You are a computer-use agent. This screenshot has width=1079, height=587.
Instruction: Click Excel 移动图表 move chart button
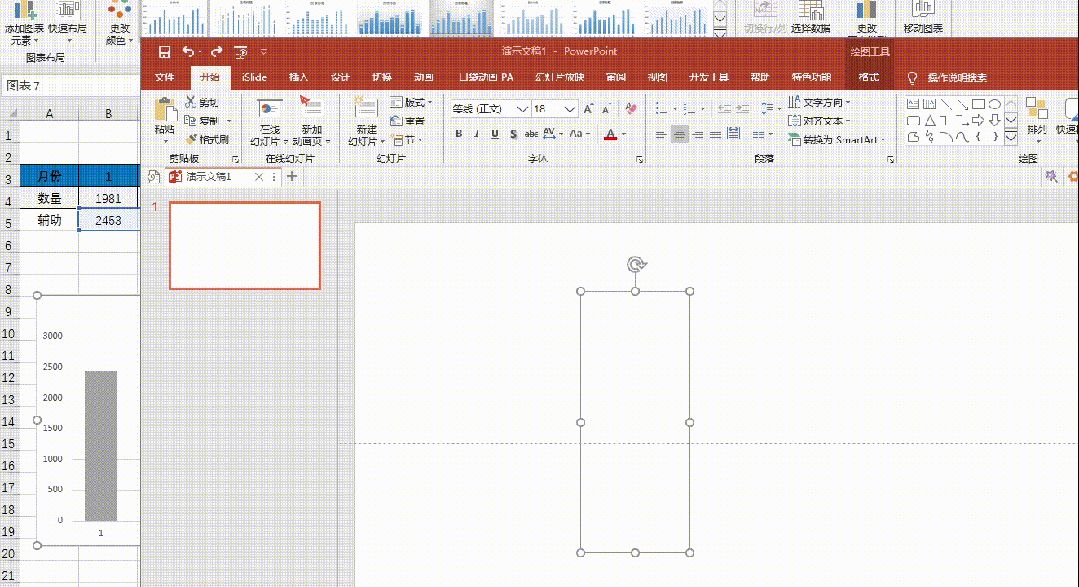tap(923, 17)
